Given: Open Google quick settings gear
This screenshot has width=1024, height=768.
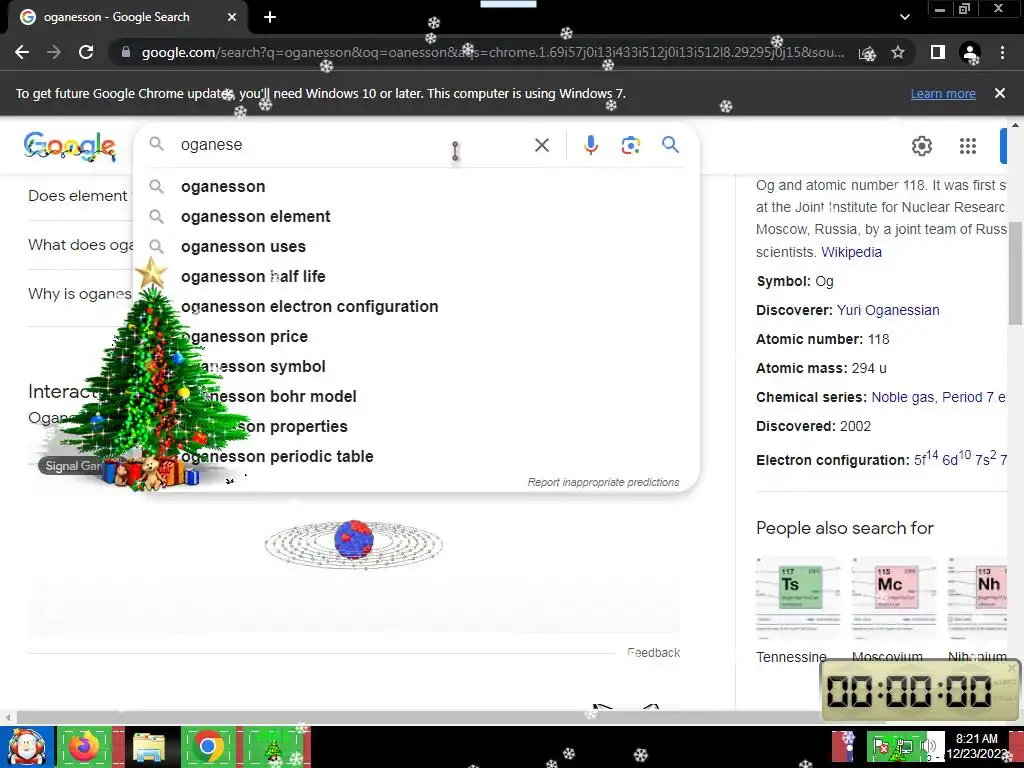Looking at the screenshot, I should pyautogui.click(x=921, y=146).
